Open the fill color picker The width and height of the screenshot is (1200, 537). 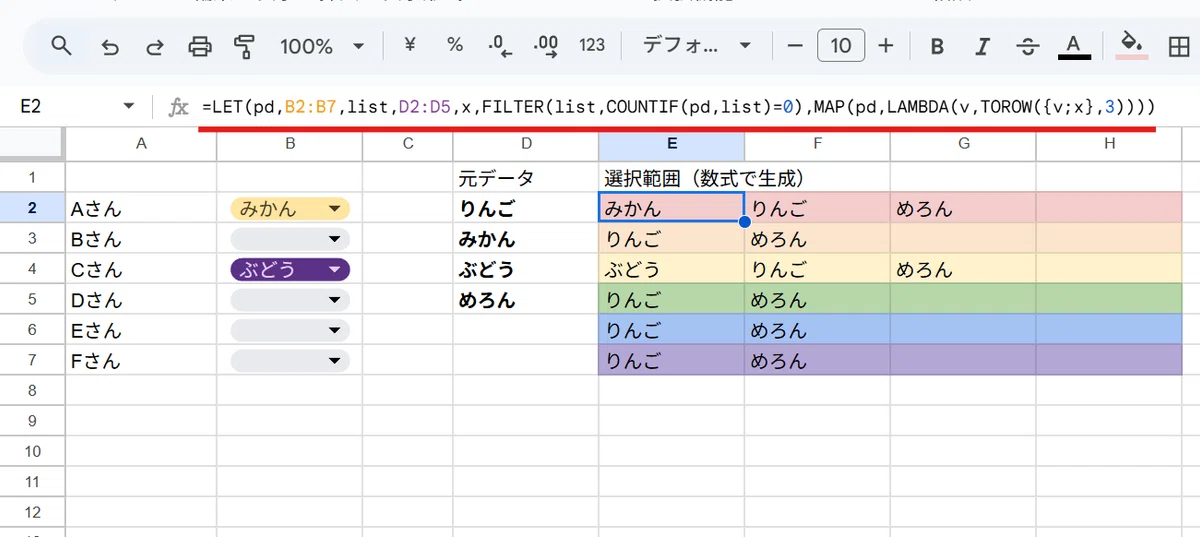pyautogui.click(x=1132, y=46)
